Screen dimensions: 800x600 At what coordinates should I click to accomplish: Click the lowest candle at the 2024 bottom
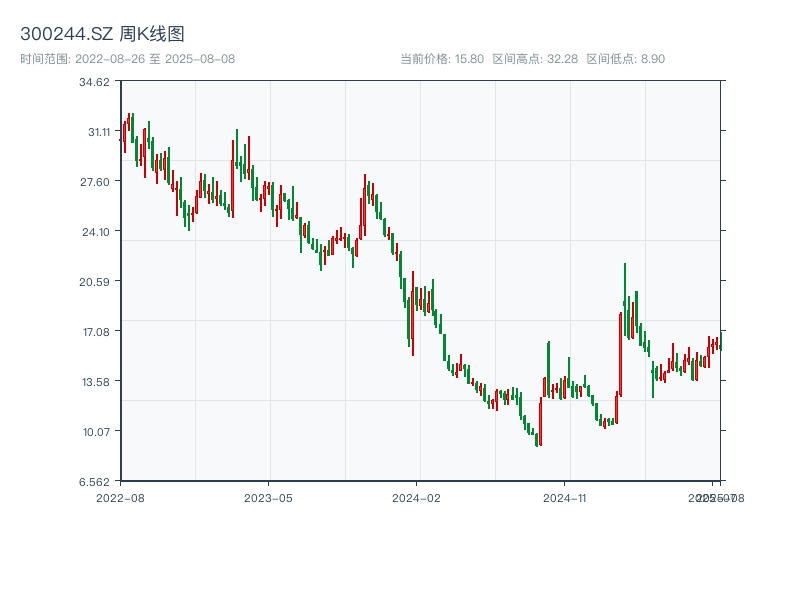[x=537, y=439]
